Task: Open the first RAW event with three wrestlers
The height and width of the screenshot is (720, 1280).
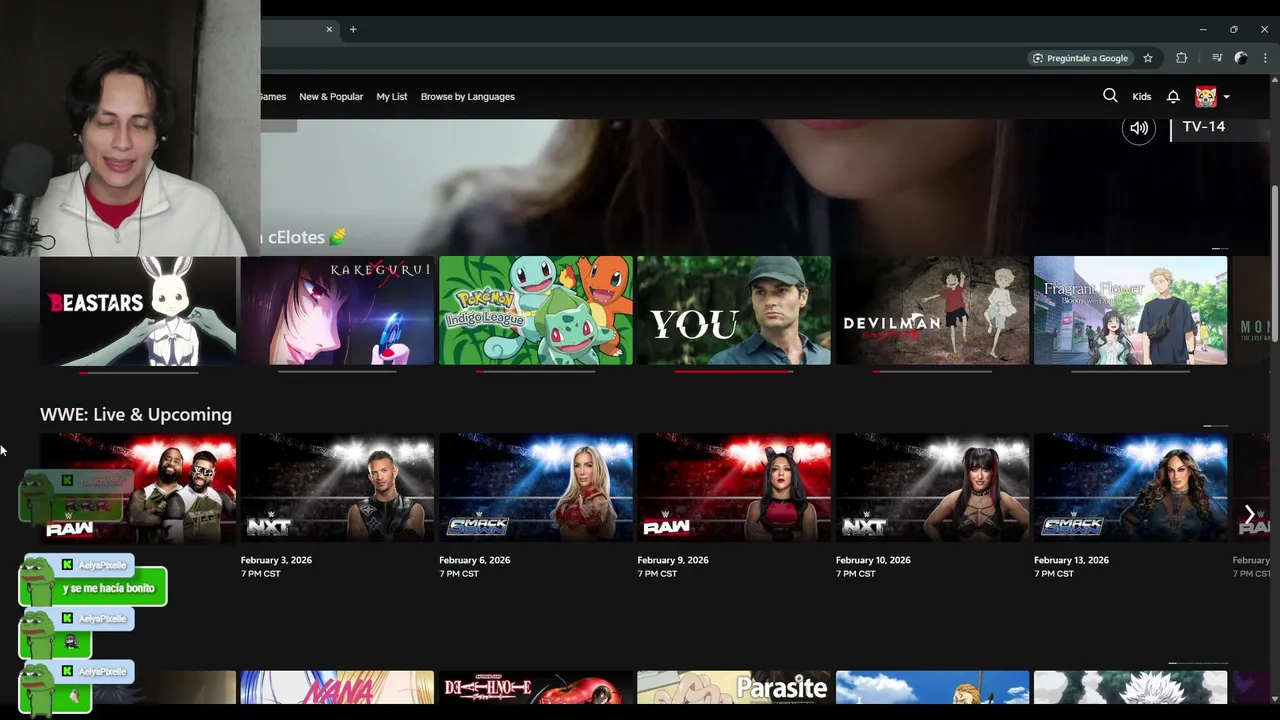Action: coord(138,488)
